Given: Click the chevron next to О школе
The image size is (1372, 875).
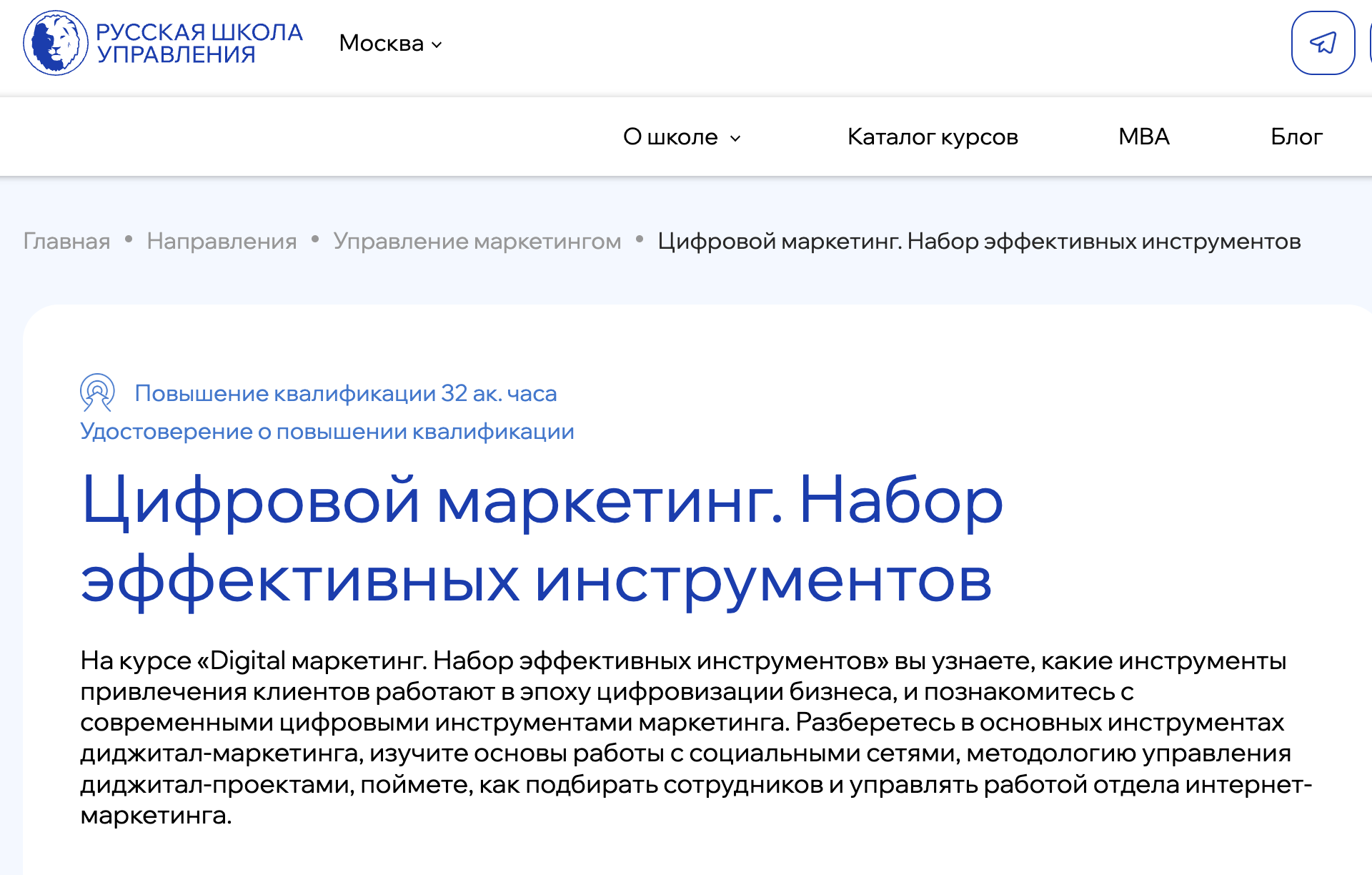Looking at the screenshot, I should 735,139.
